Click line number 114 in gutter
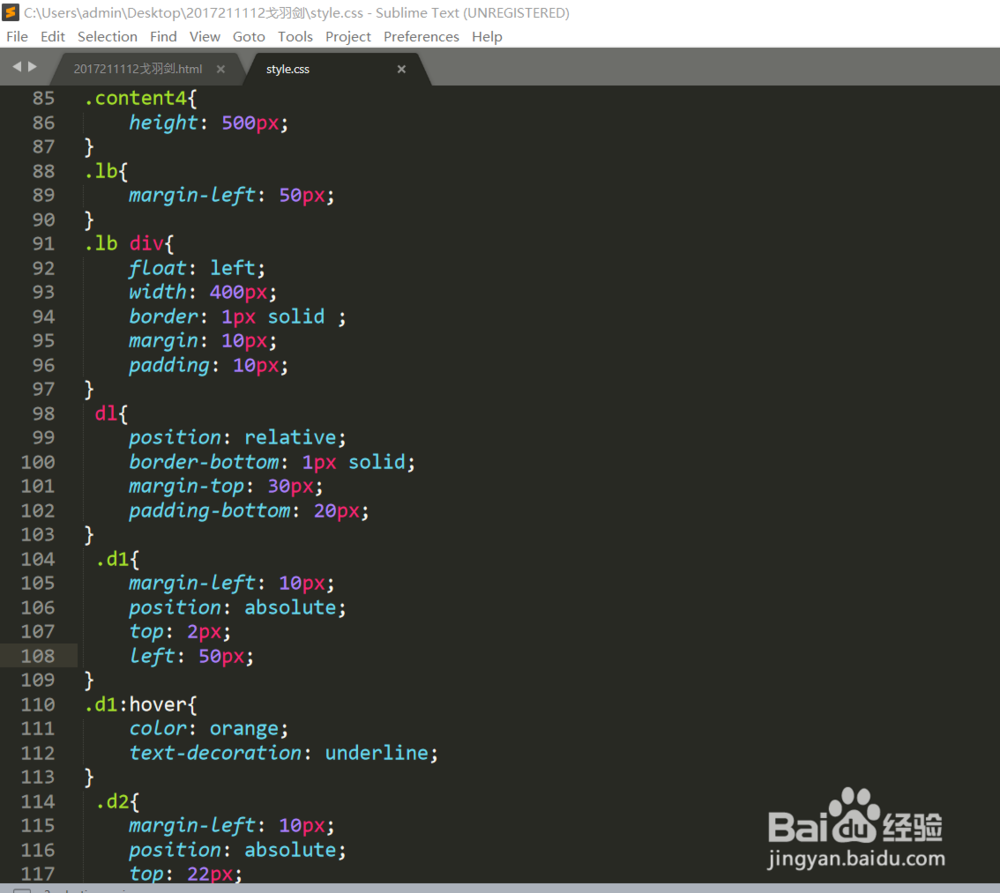The width and height of the screenshot is (1000, 893). 38,801
